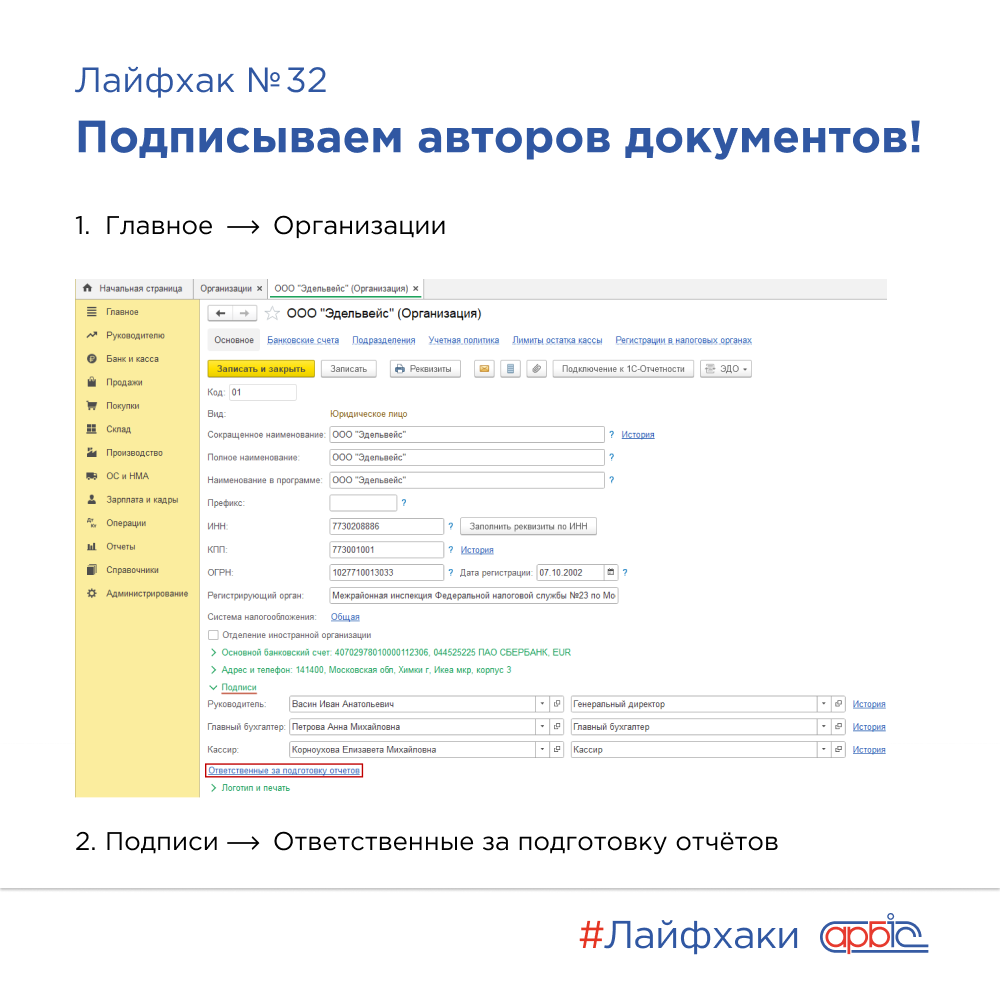
Task: Expand Генеральный директор position dropdown arrow
Action: coord(824,704)
